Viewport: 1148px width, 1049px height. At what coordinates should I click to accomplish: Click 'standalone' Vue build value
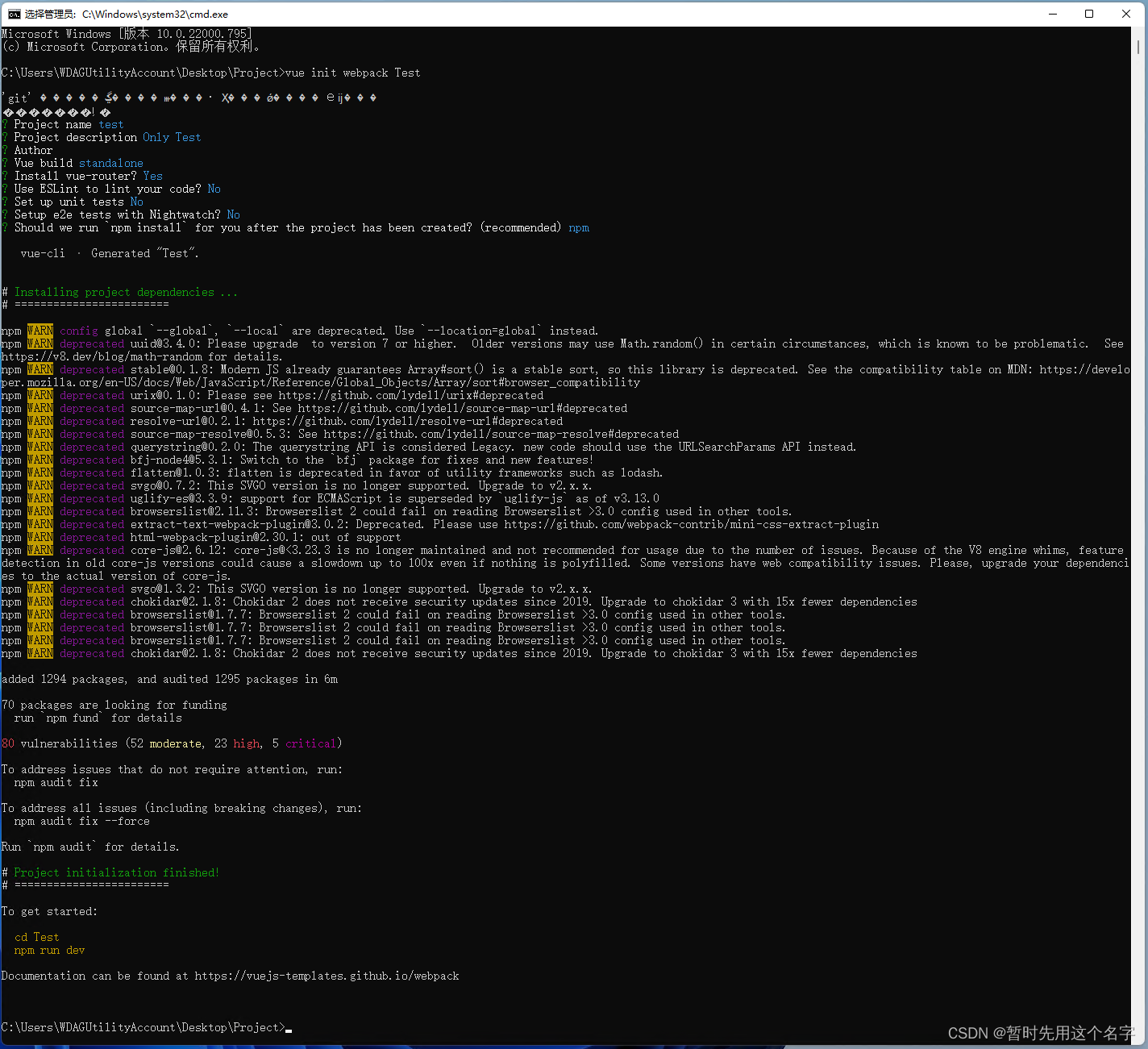point(110,163)
